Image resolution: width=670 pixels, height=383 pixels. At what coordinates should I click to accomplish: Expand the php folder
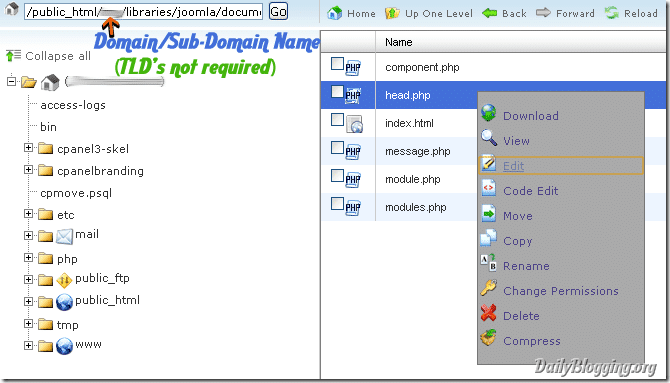tap(28, 257)
